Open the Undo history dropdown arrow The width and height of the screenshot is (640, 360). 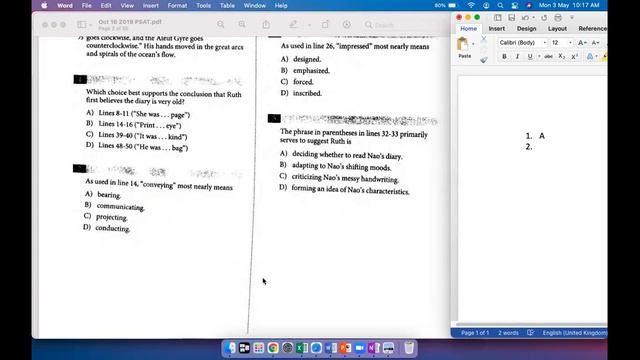tap(533, 18)
